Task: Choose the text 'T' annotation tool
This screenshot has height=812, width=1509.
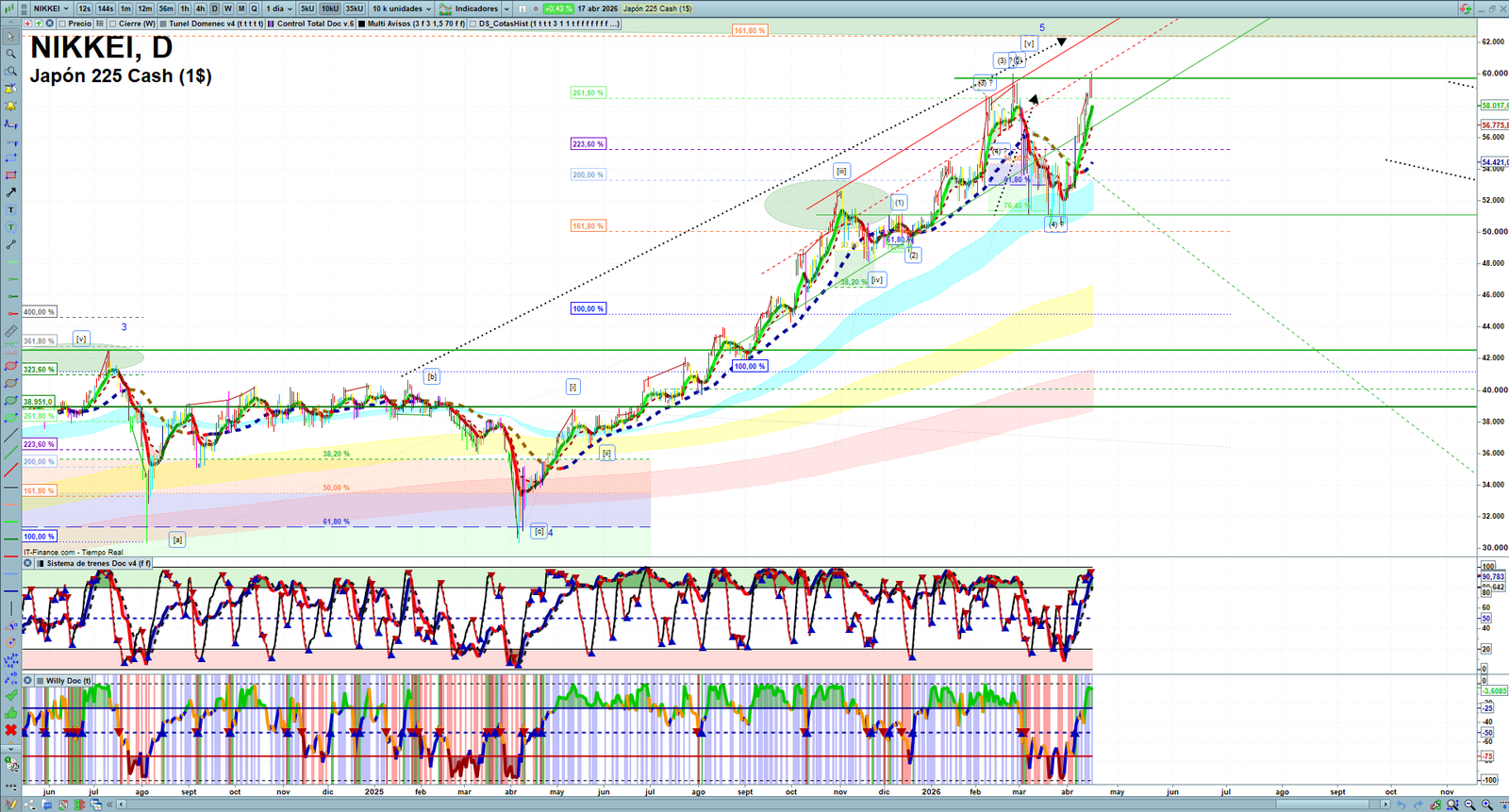Action: pos(11,210)
